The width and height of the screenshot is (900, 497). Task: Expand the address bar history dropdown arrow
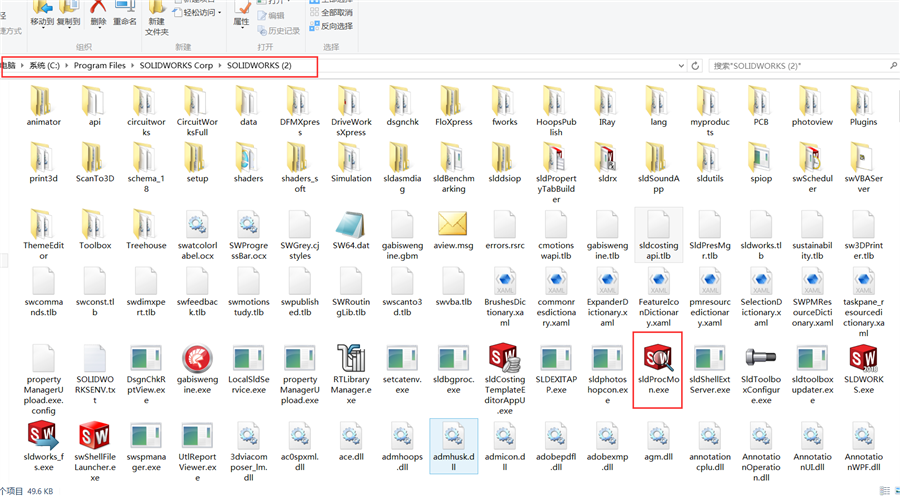(681, 65)
